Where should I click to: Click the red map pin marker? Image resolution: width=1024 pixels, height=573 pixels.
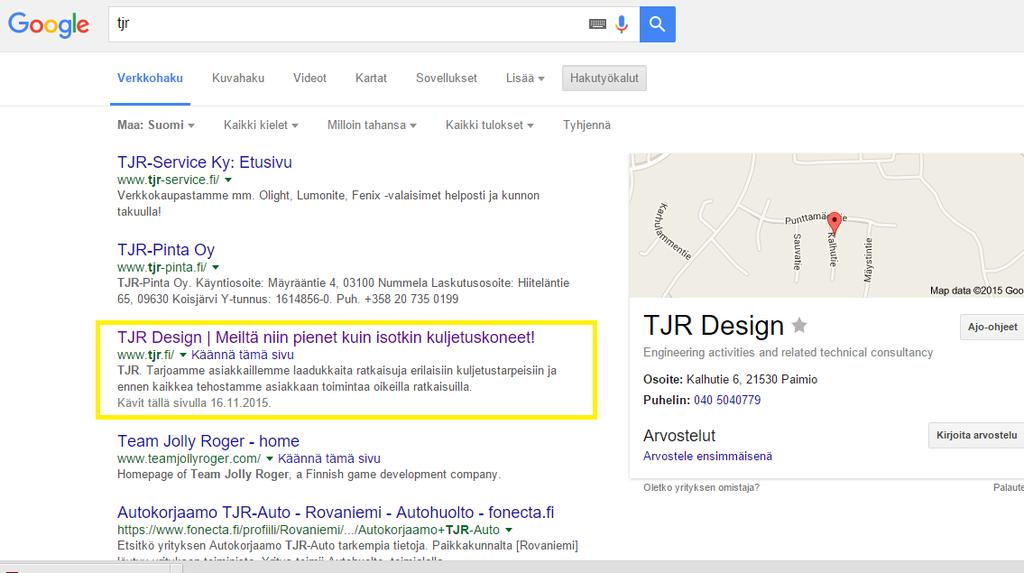[x=834, y=223]
